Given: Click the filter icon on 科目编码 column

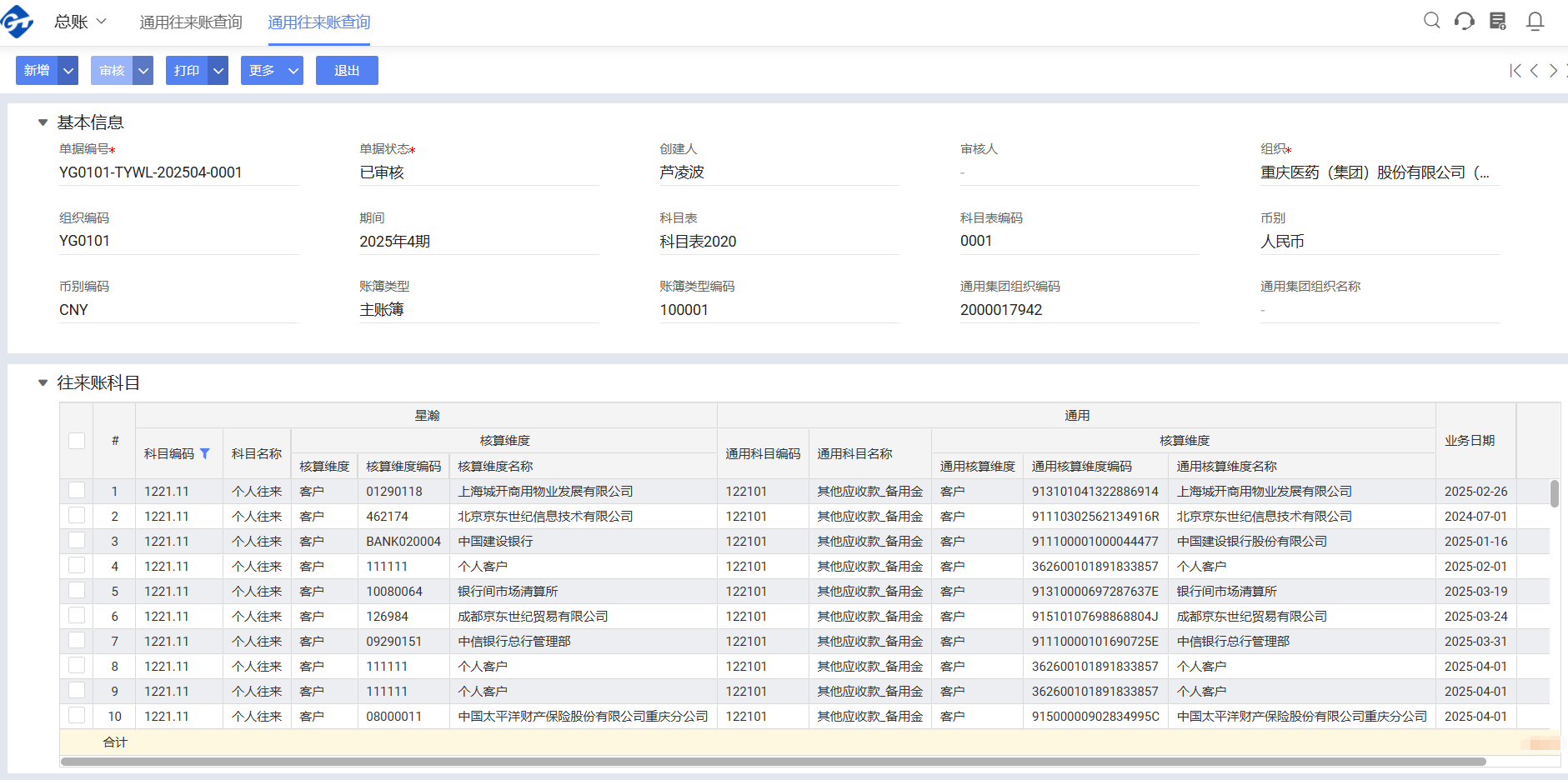Looking at the screenshot, I should [x=205, y=453].
